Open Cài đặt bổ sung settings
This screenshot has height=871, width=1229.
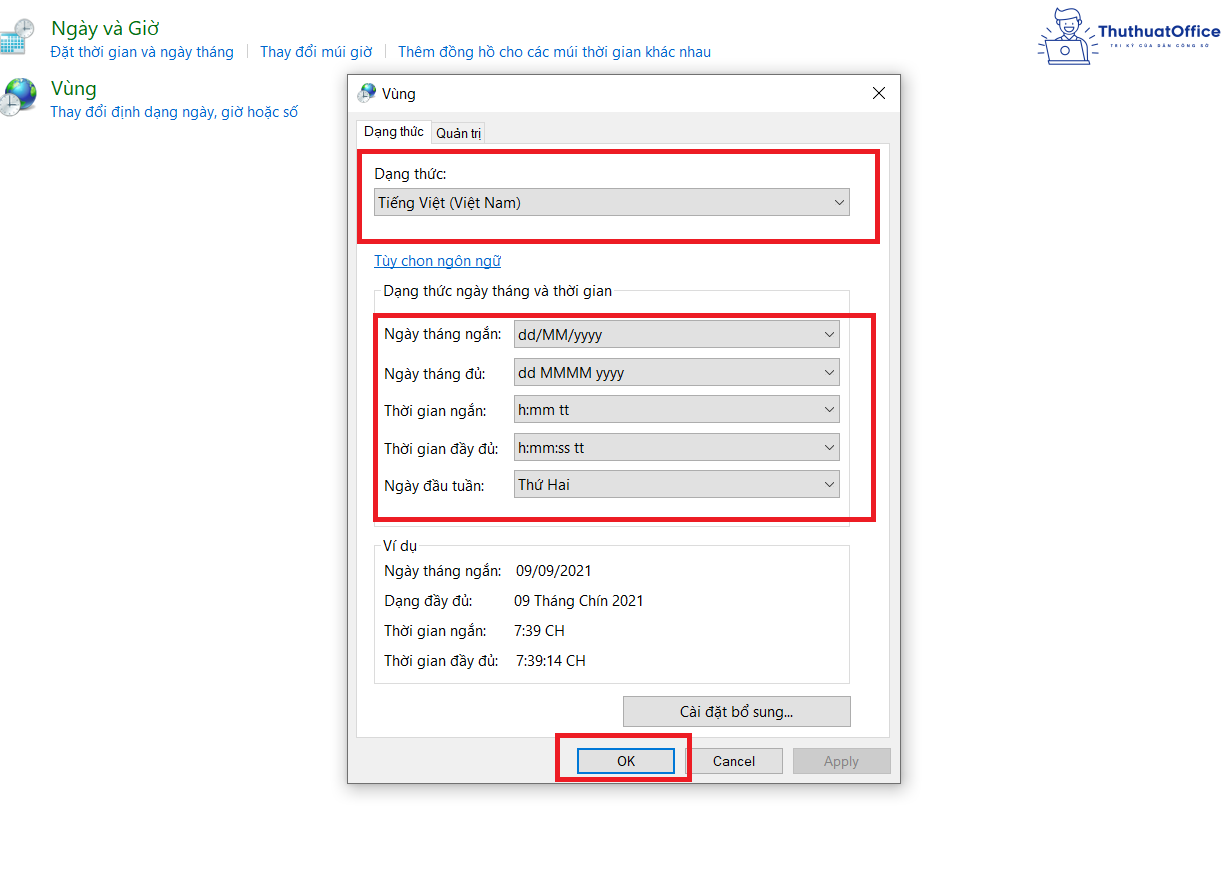pos(736,711)
